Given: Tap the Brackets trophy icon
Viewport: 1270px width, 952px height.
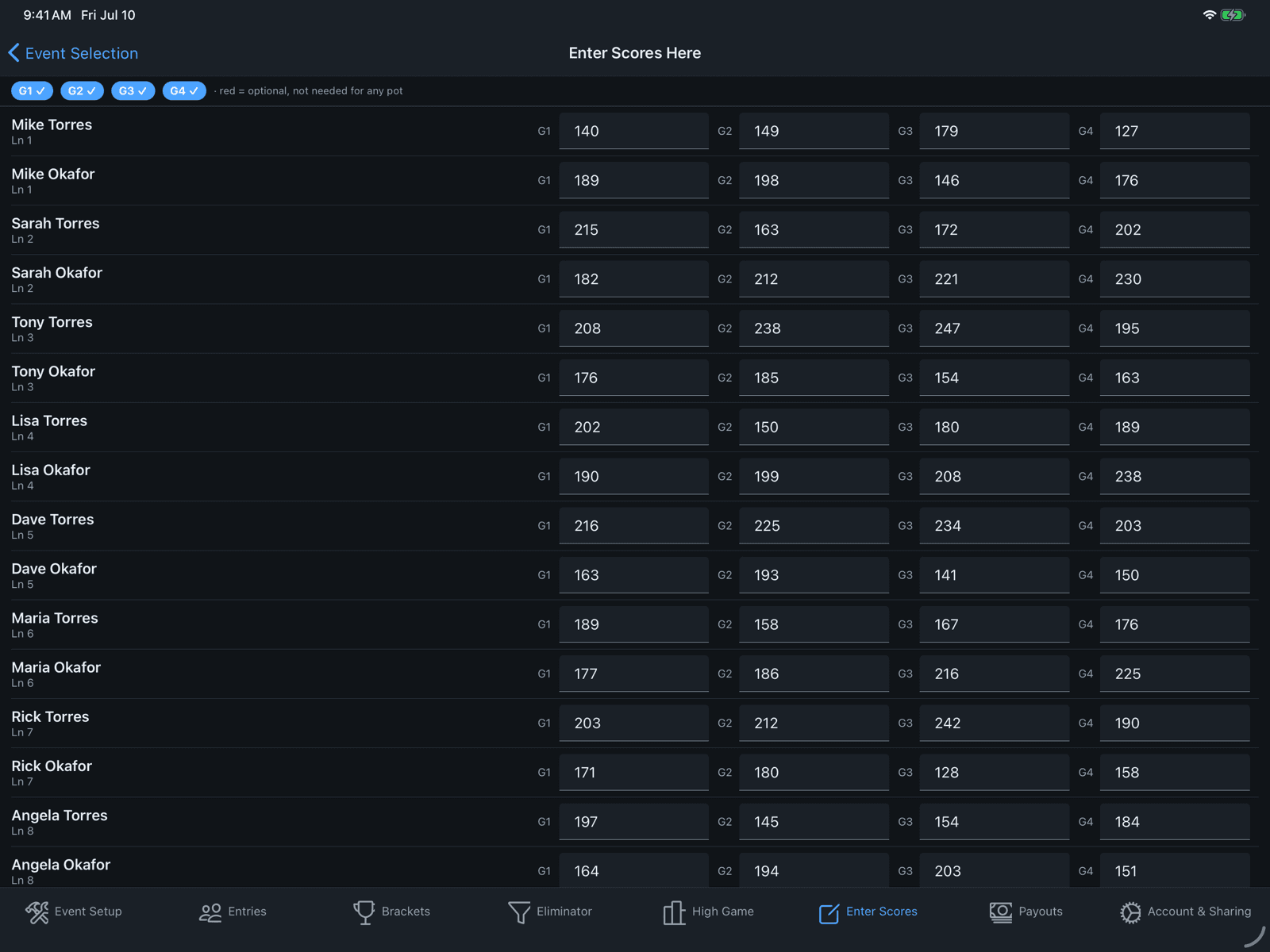Looking at the screenshot, I should [364, 912].
